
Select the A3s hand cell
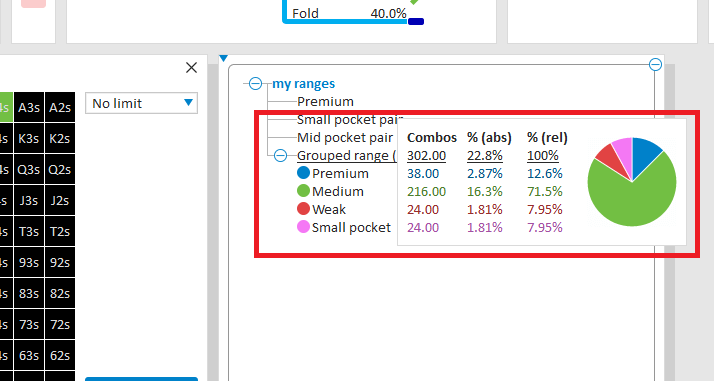click(x=29, y=107)
